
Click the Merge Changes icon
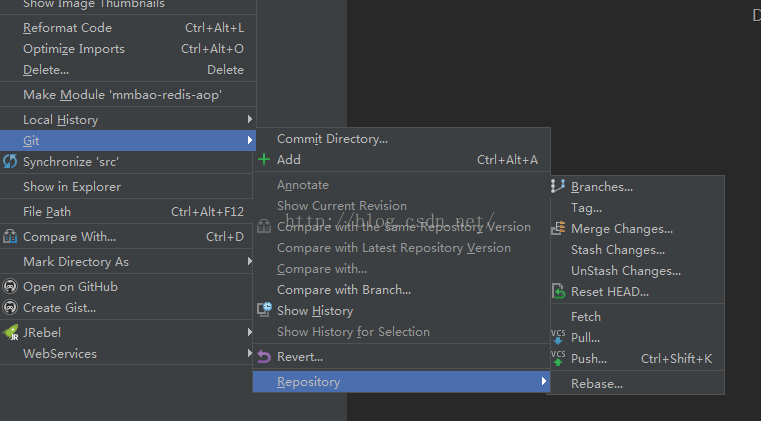(x=558, y=229)
